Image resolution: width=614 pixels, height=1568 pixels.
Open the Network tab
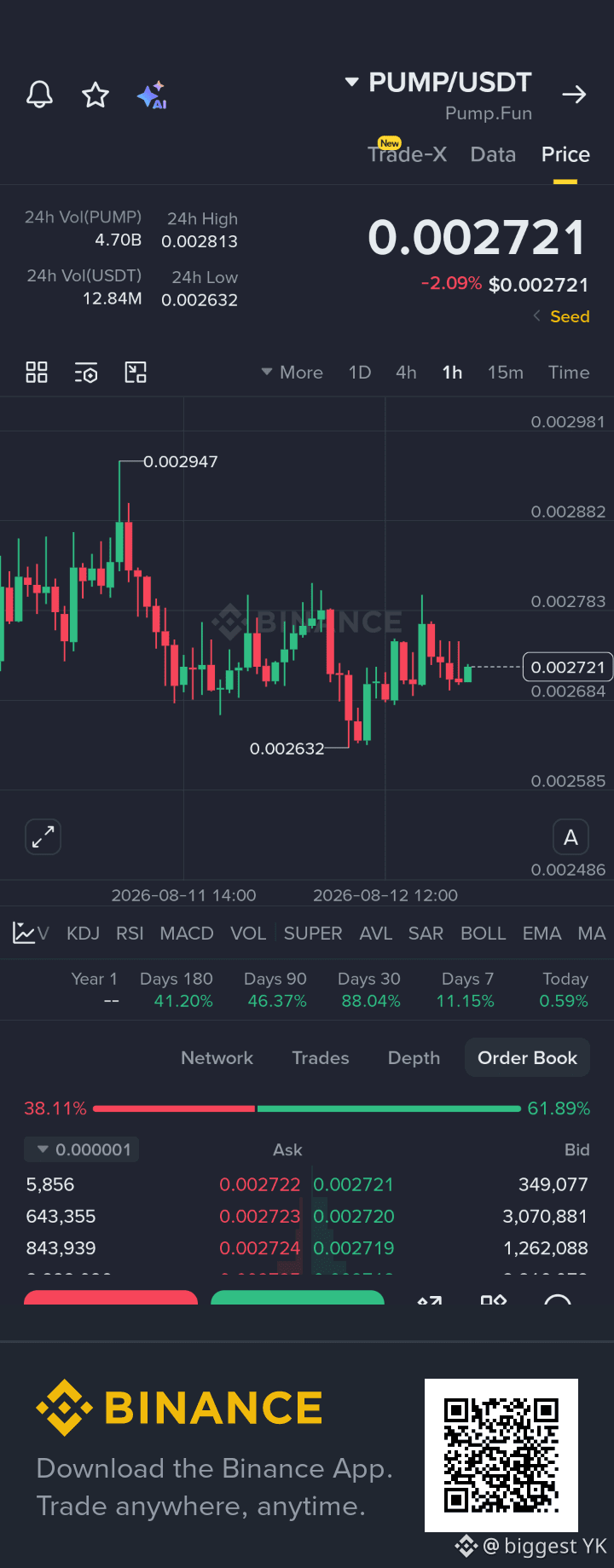(217, 1057)
